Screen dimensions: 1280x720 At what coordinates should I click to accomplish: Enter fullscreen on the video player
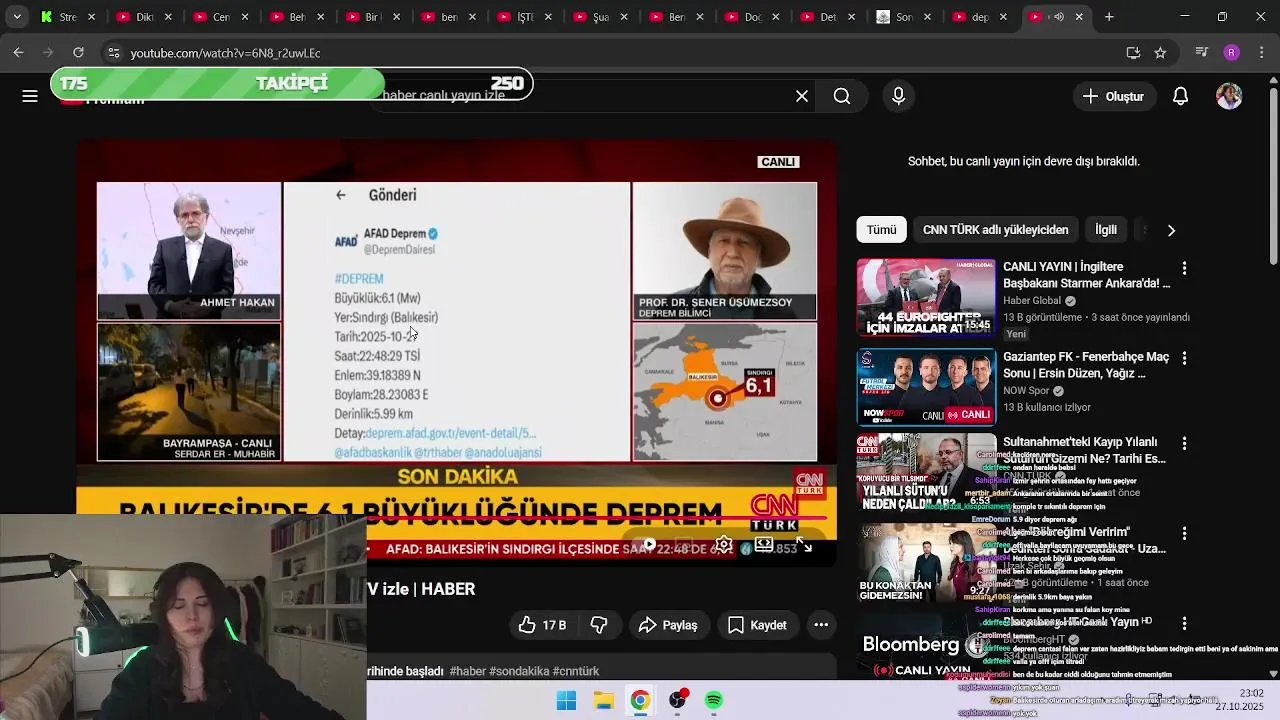[x=804, y=546]
